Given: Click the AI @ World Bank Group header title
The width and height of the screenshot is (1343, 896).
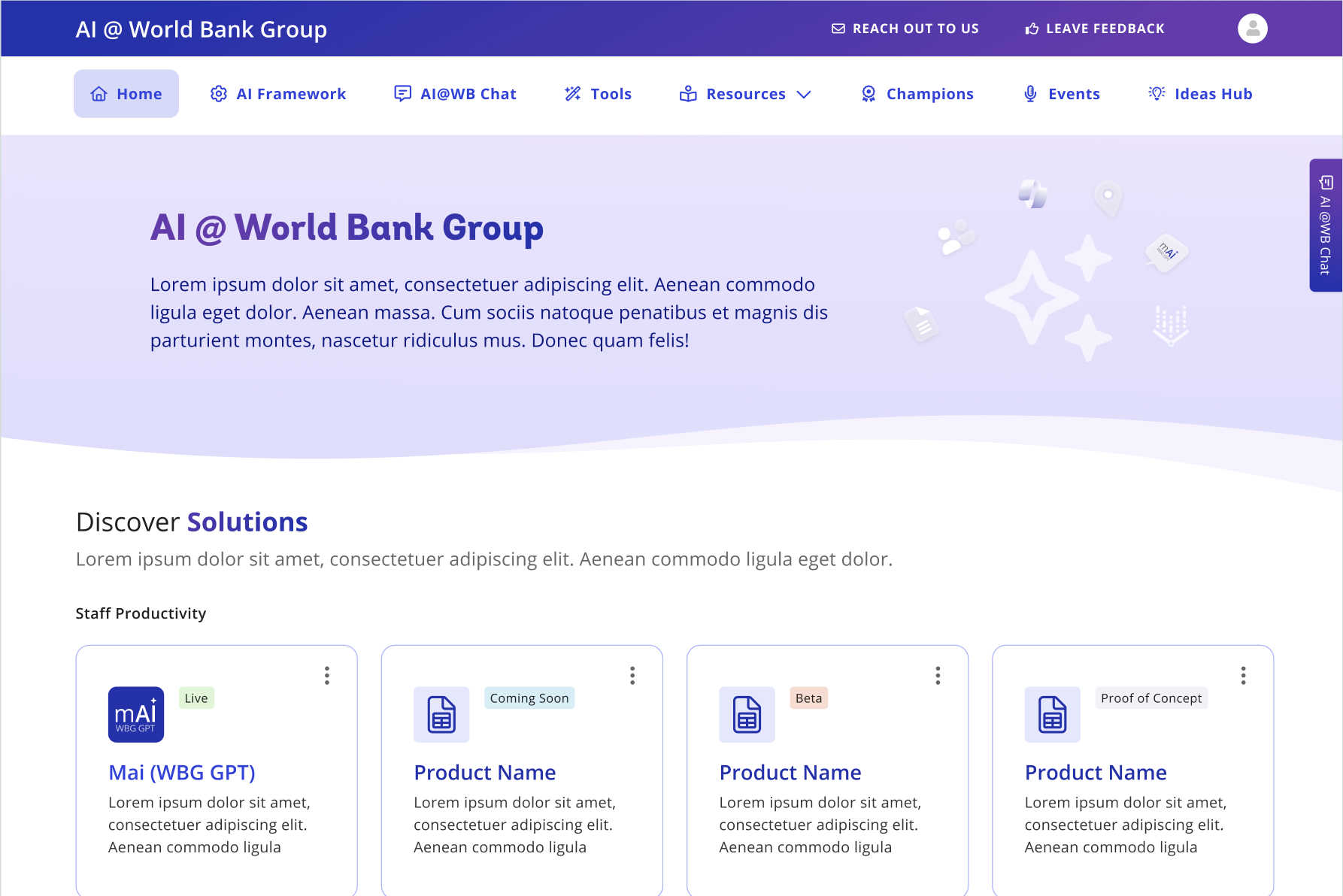Looking at the screenshot, I should tap(201, 29).
